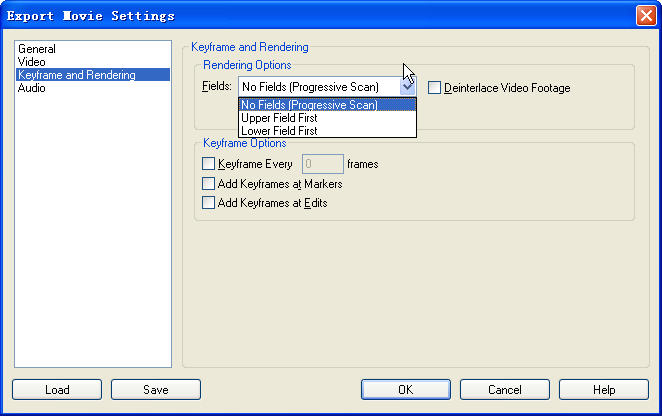Check Add Keyframes at Edits
This screenshot has height=416, width=662.
pos(209,203)
